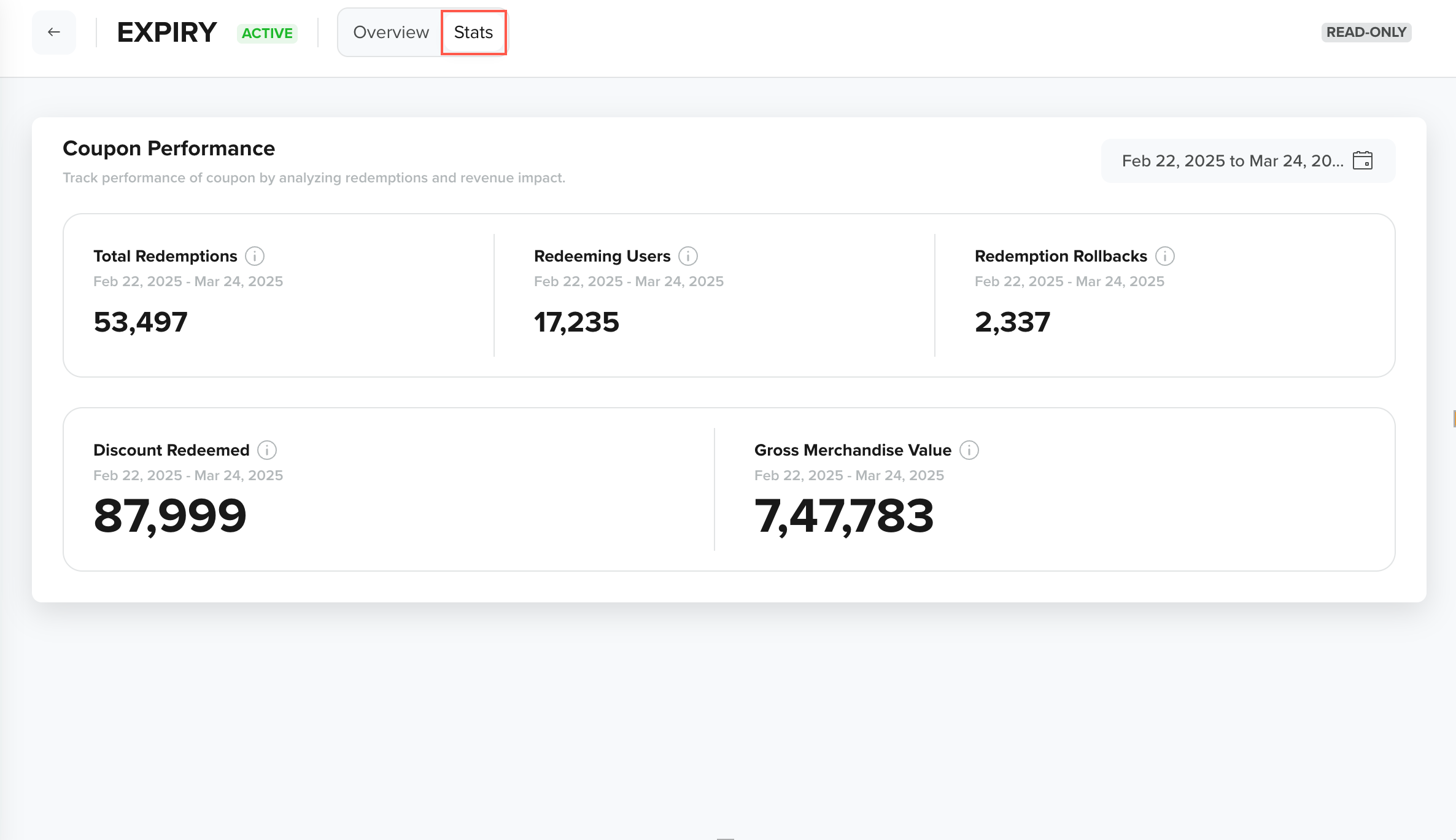Image resolution: width=1456 pixels, height=840 pixels.
Task: Click the vertical scrollbar at right edge
Action: 1453,419
